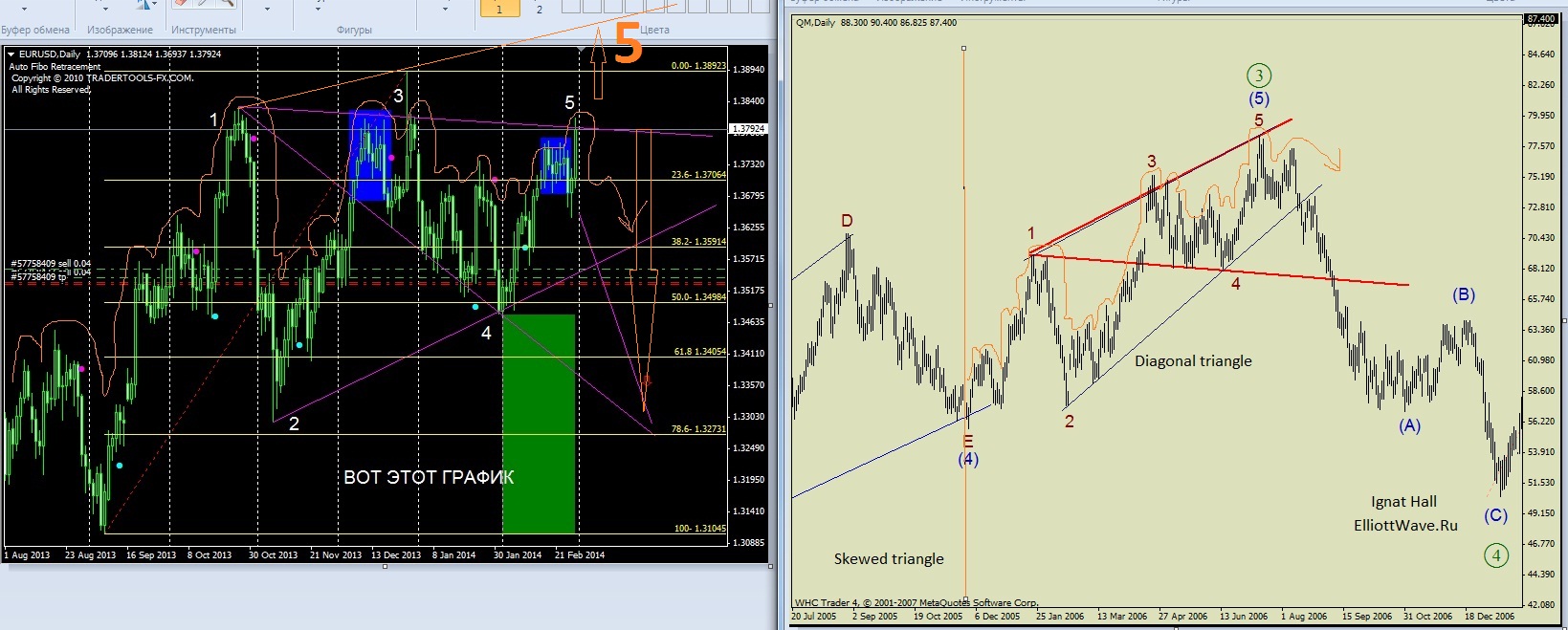Image resolution: width=1568 pixels, height=630 pixels.
Task: Click the D label on QM chart
Action: tap(847, 221)
